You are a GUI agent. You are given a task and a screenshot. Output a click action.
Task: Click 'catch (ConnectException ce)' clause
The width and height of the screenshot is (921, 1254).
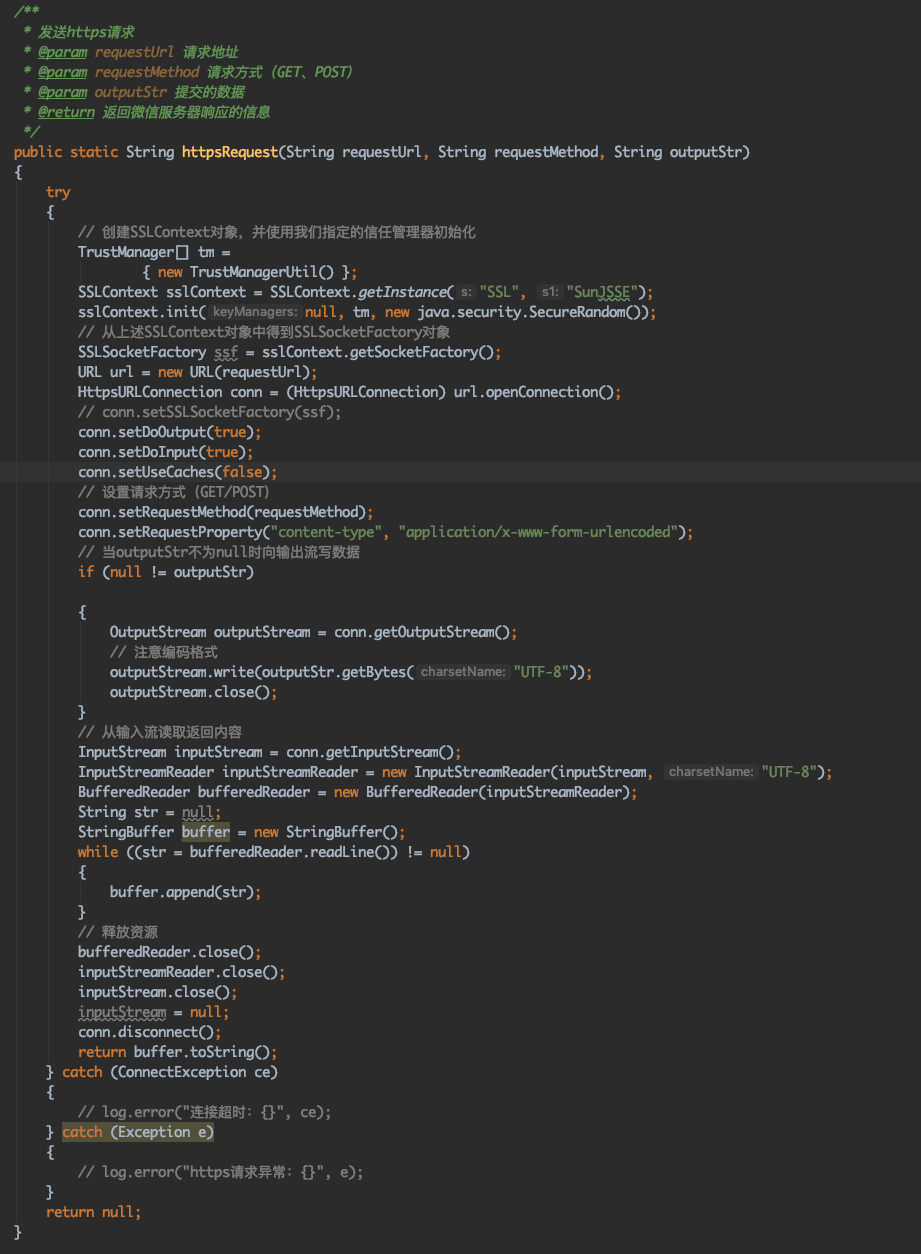(x=170, y=1072)
